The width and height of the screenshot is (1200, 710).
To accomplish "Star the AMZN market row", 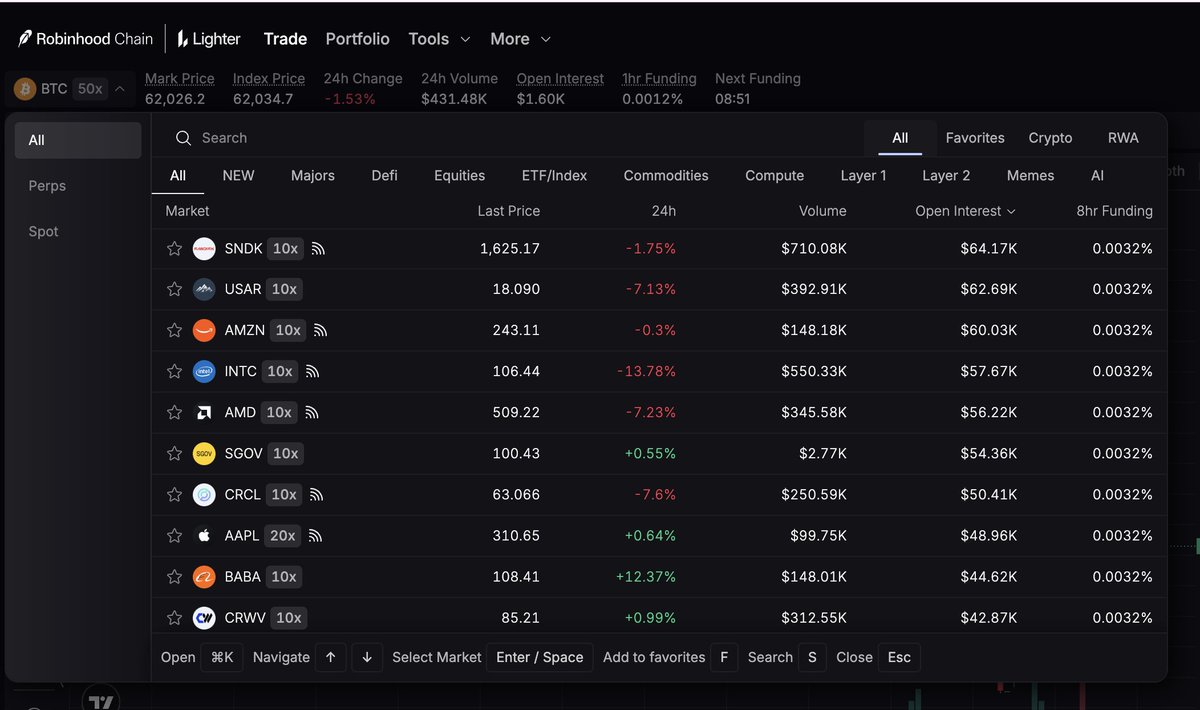I will point(174,330).
